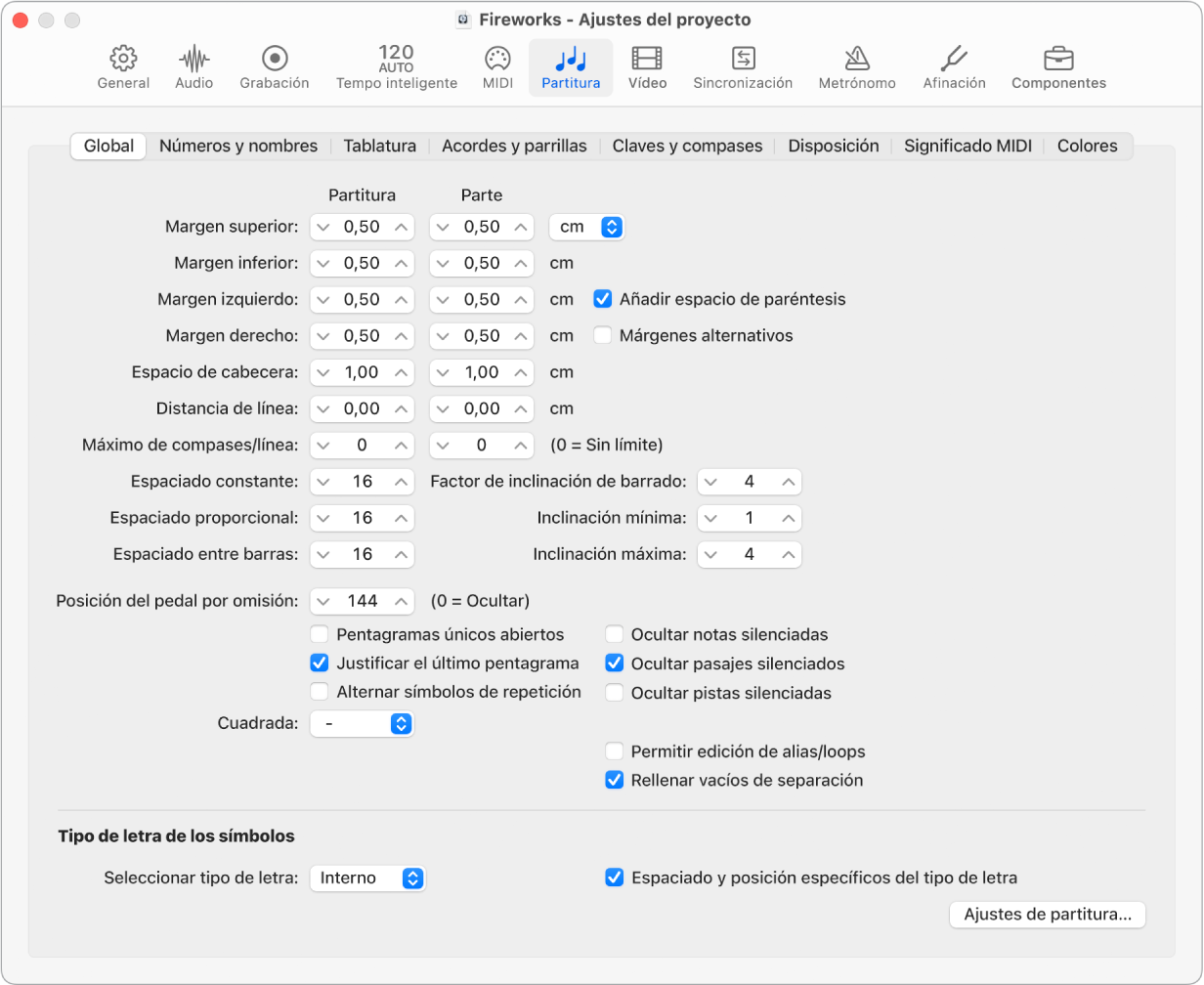The width and height of the screenshot is (1204, 985).
Task: Enable Alternar símbolos de repetición checkbox
Action: pyautogui.click(x=319, y=692)
